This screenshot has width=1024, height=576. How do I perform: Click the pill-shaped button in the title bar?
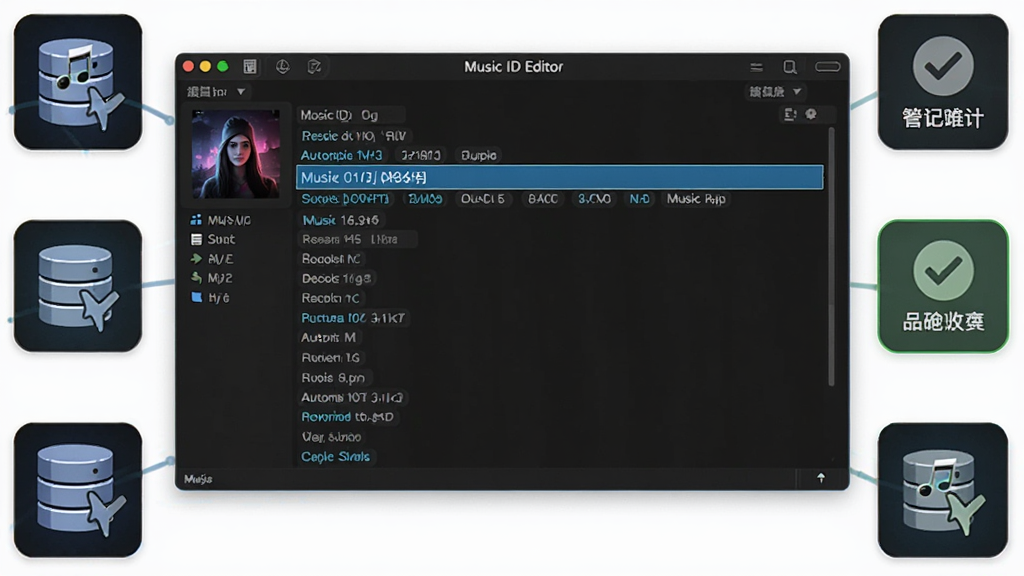pyautogui.click(x=827, y=67)
